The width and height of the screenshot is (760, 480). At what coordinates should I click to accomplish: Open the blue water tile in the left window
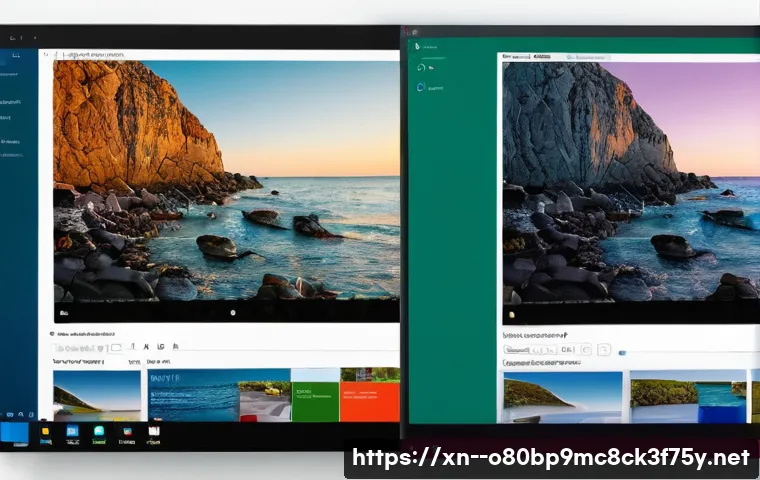coord(193,395)
